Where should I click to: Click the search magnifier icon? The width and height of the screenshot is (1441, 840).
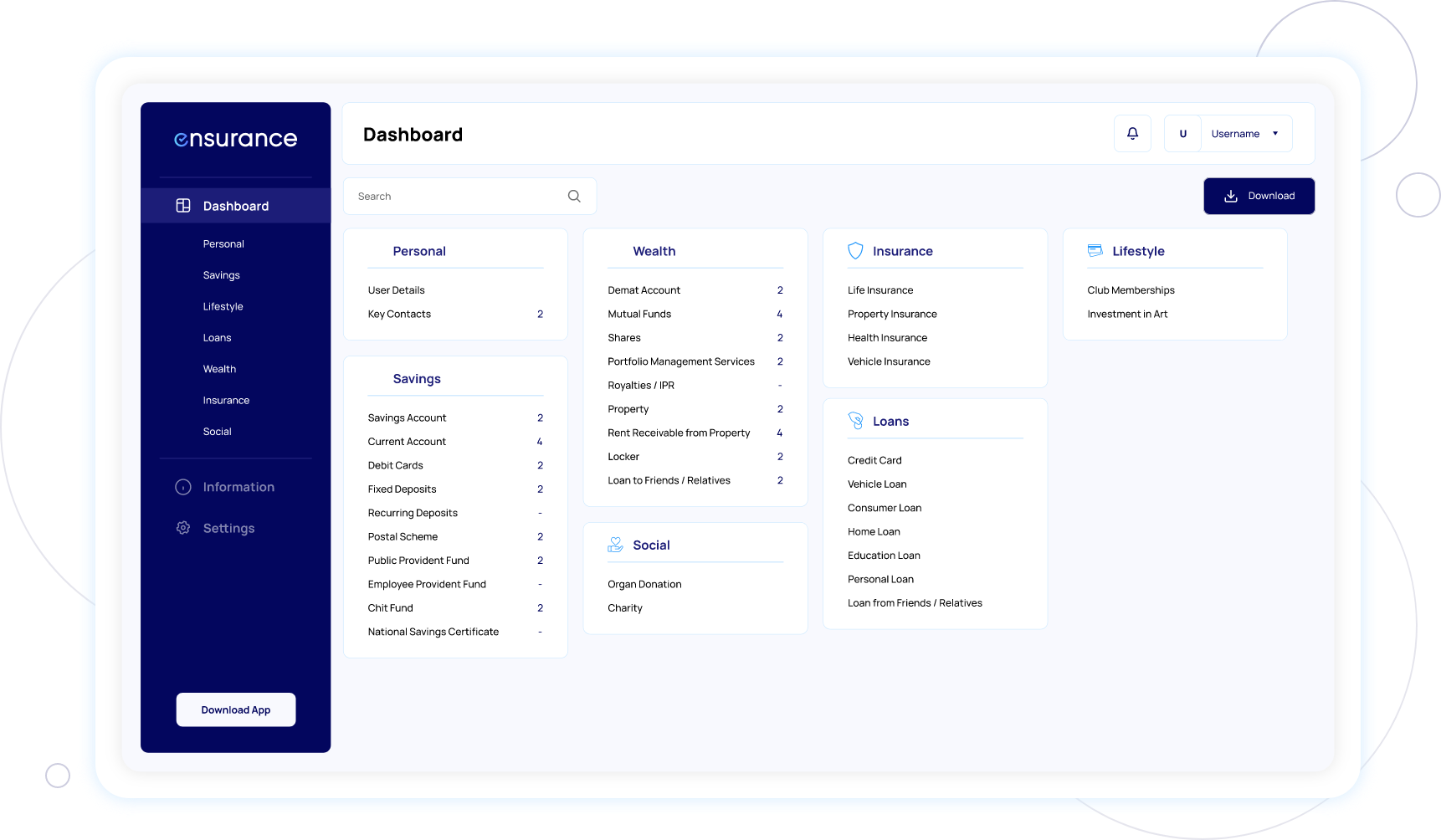[x=574, y=197]
